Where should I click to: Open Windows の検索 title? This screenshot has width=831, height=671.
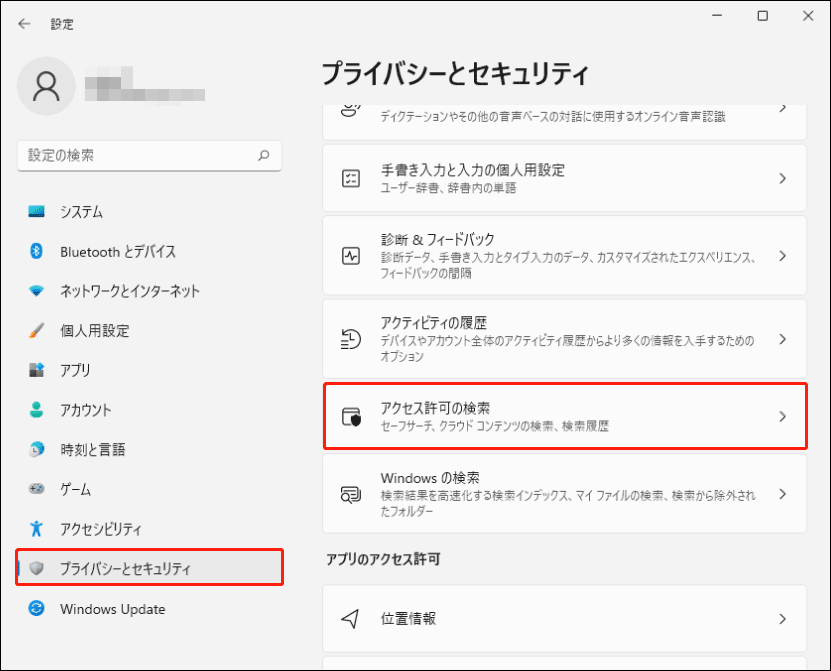[430, 478]
